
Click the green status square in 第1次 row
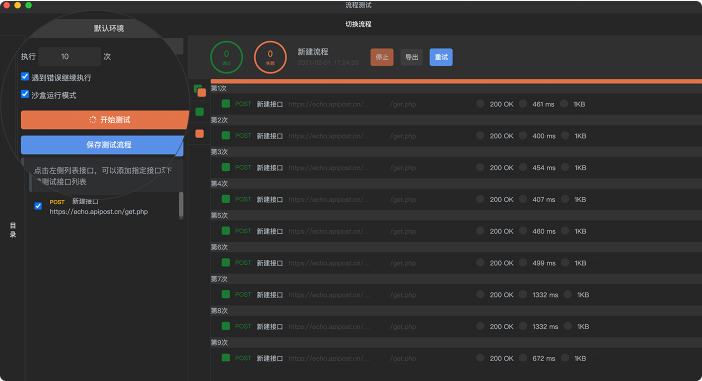[226, 104]
